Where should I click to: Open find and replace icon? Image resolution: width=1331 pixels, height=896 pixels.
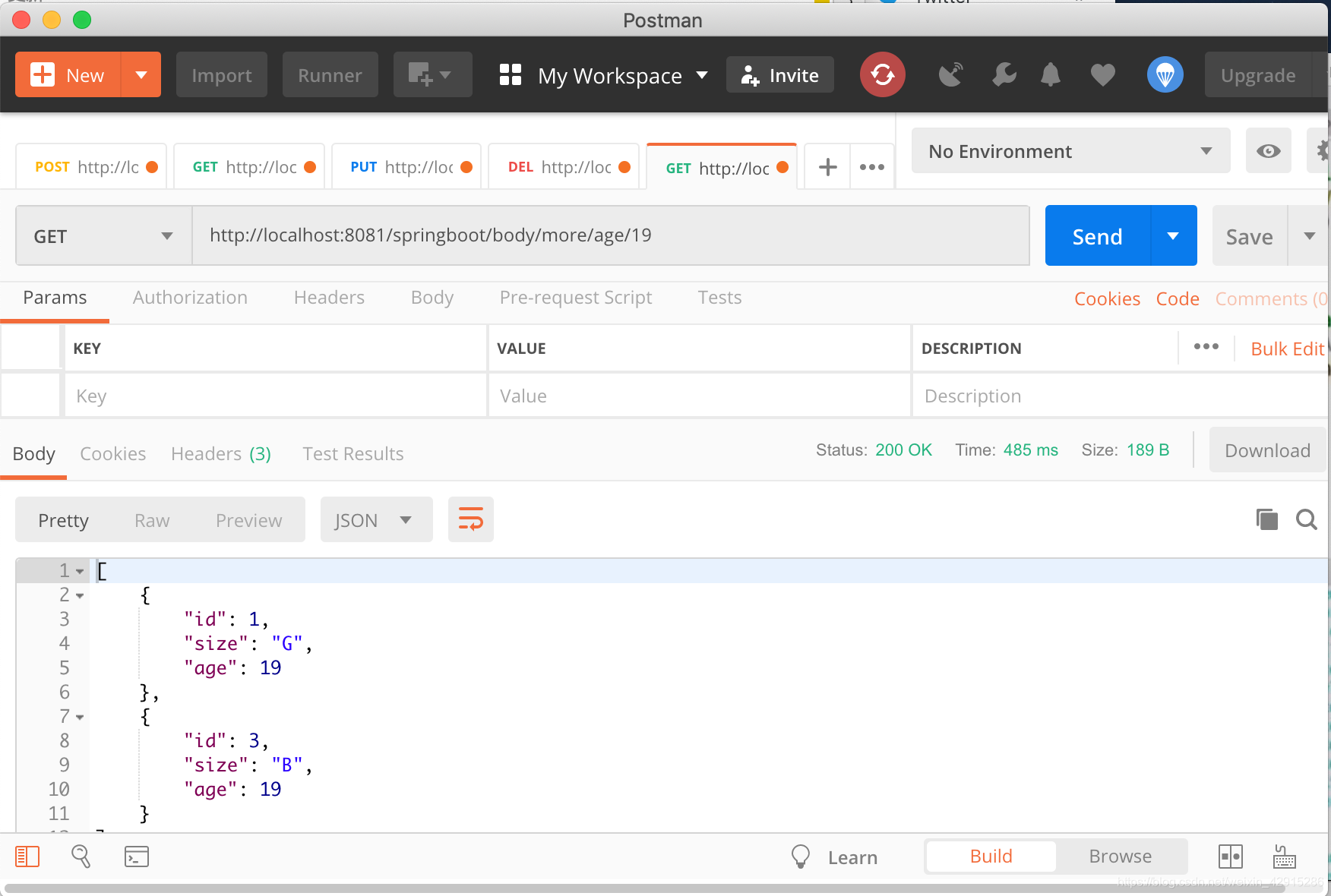click(81, 857)
